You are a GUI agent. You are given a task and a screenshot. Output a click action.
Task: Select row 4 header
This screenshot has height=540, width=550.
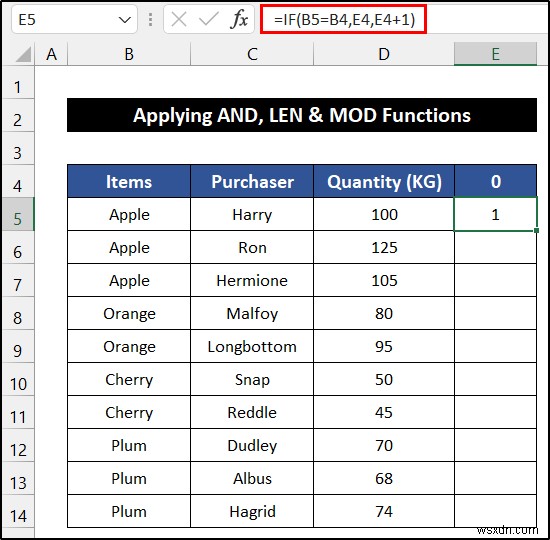[x=18, y=182]
